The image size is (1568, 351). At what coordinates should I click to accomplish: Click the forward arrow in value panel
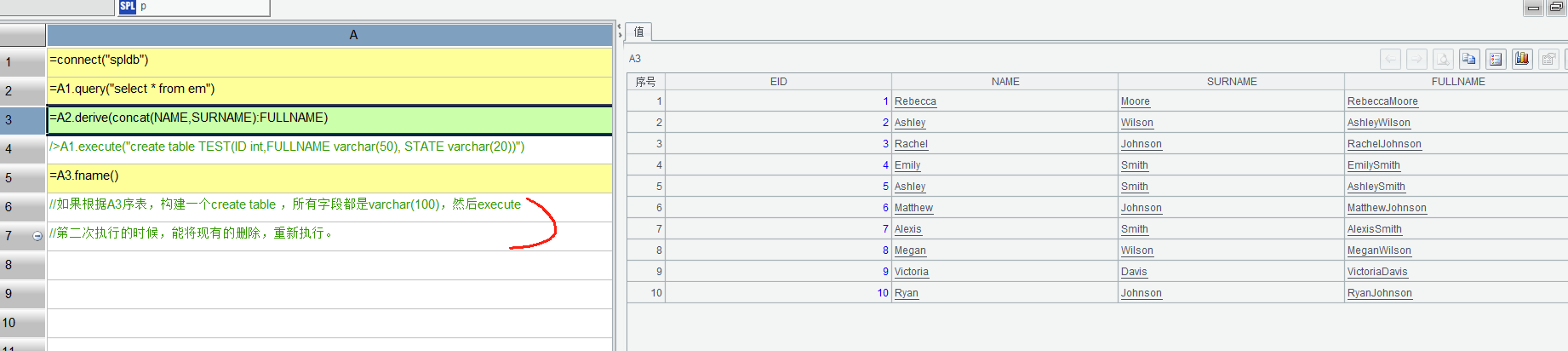pyautogui.click(x=1416, y=59)
